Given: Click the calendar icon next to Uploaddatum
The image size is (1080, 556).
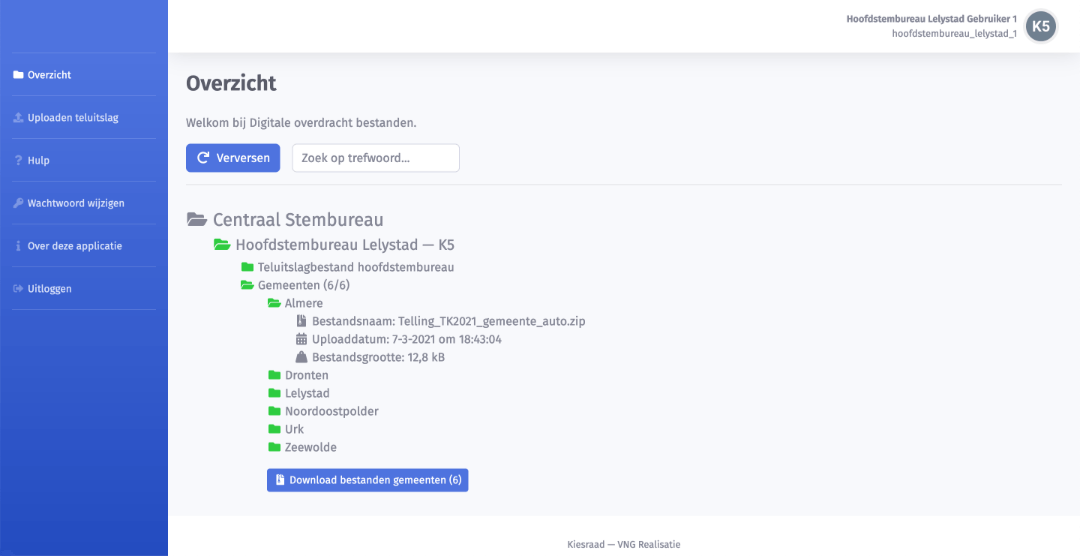Looking at the screenshot, I should pyautogui.click(x=302, y=339).
